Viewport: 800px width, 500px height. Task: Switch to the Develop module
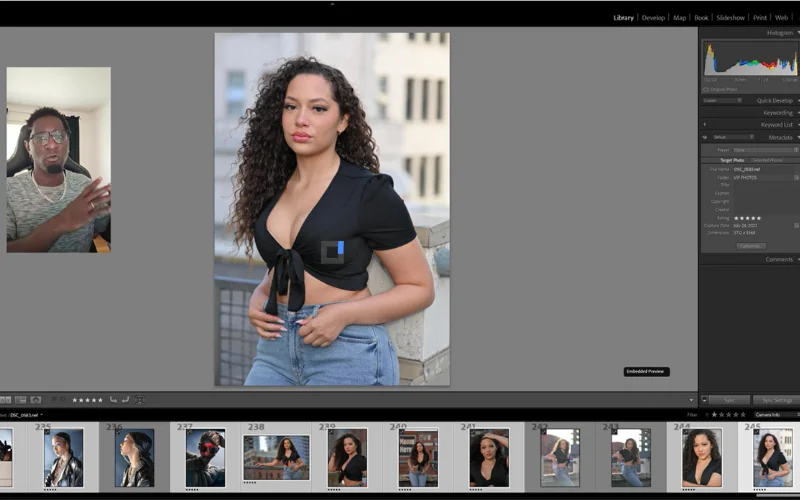[653, 17]
